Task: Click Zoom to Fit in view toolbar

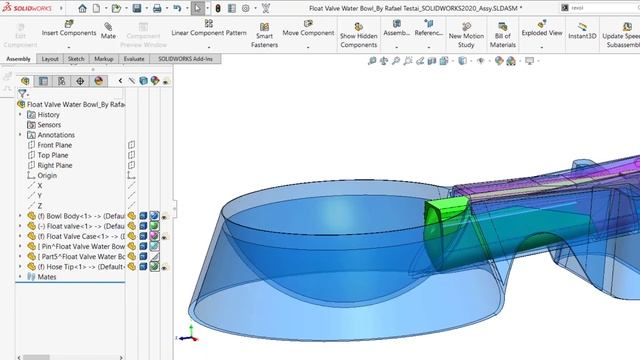Action: 372,61
